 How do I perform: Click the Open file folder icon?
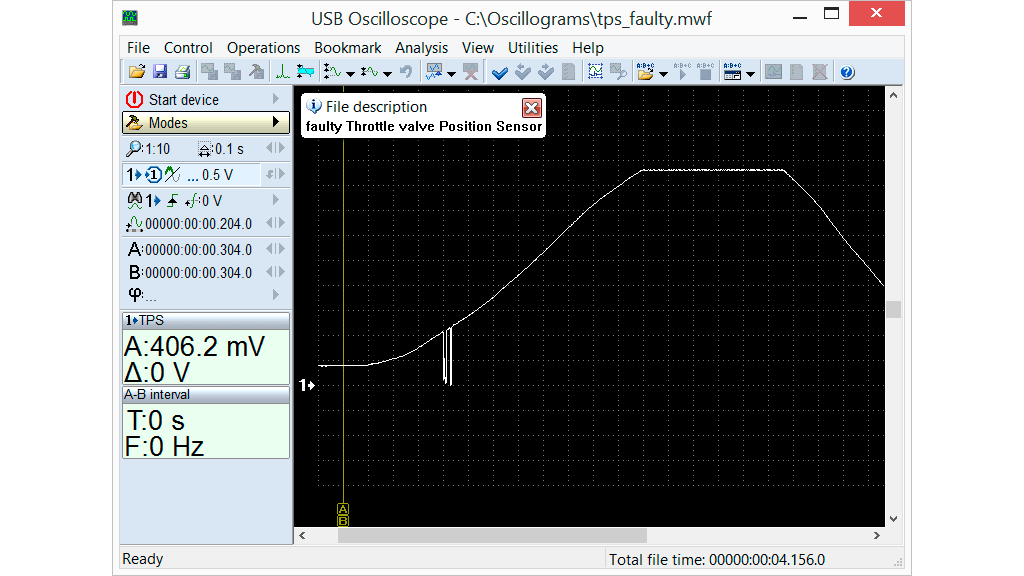pos(137,72)
